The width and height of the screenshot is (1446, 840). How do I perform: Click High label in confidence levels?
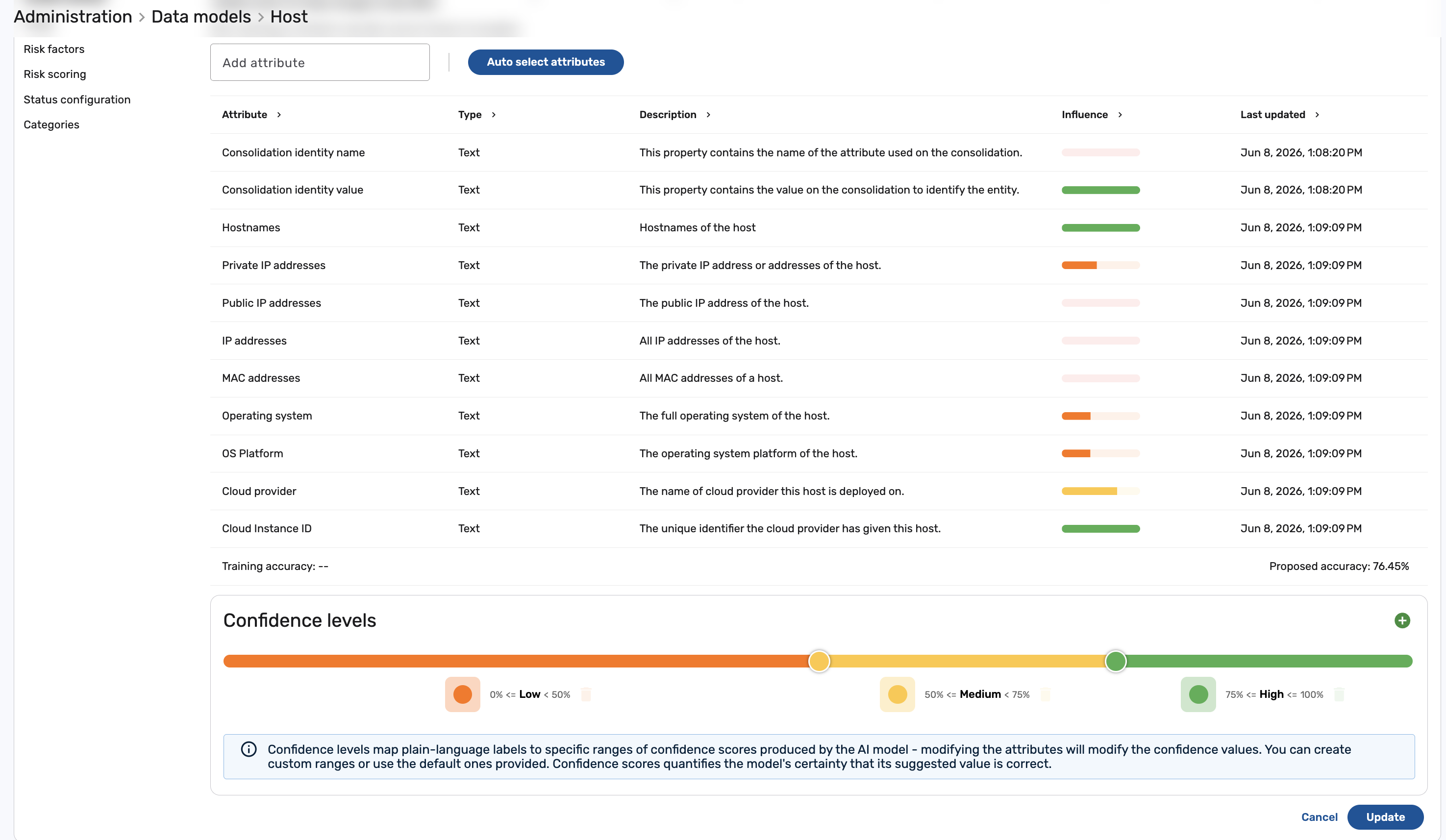tap(1271, 694)
